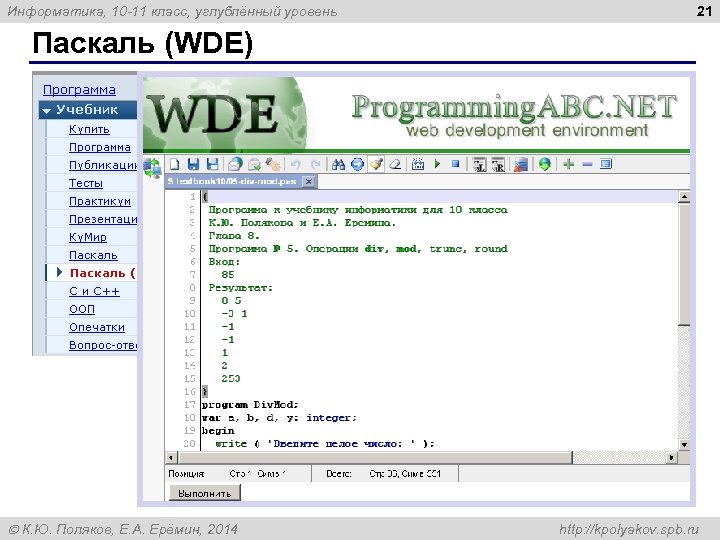Image resolution: width=720 pixels, height=540 pixels.
Task: Click the compile icon before the run arrow
Action: [x=418, y=164]
